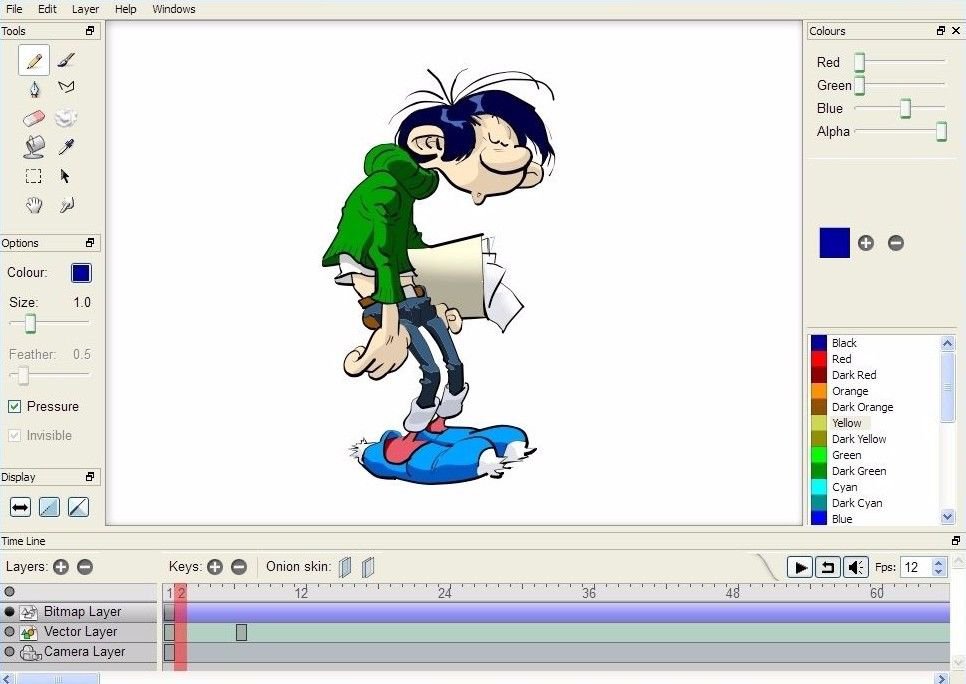Add a new layer with the plus button

(x=61, y=567)
